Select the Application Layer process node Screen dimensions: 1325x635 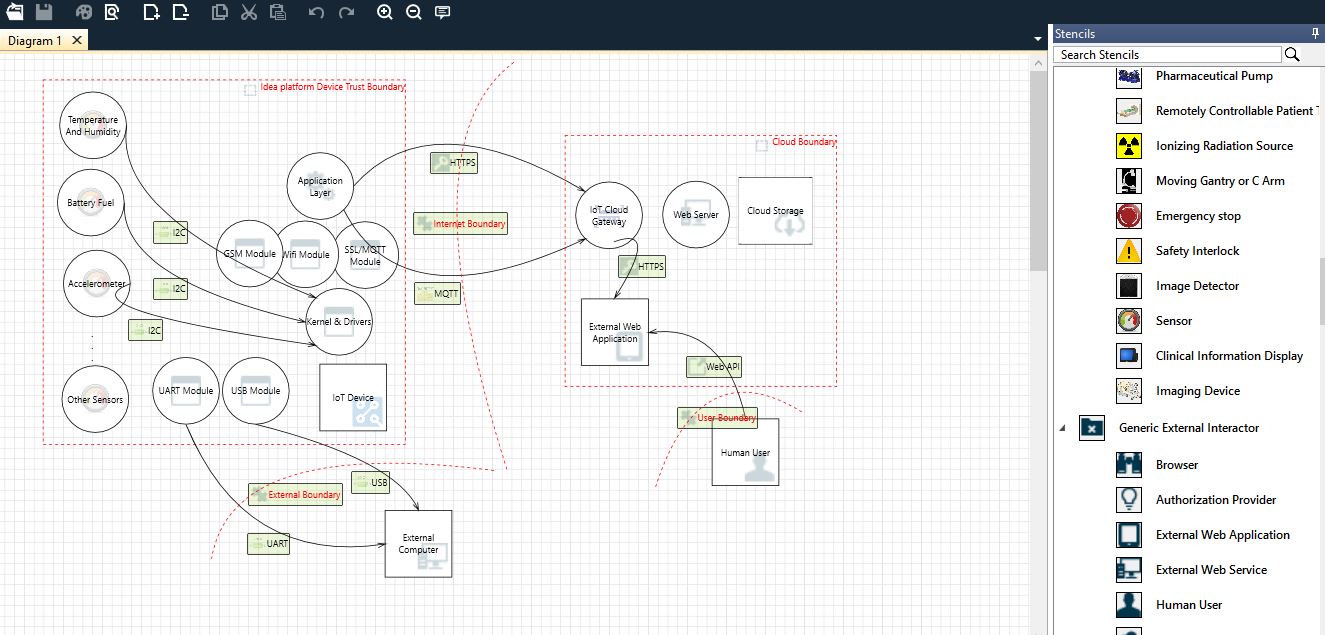320,186
